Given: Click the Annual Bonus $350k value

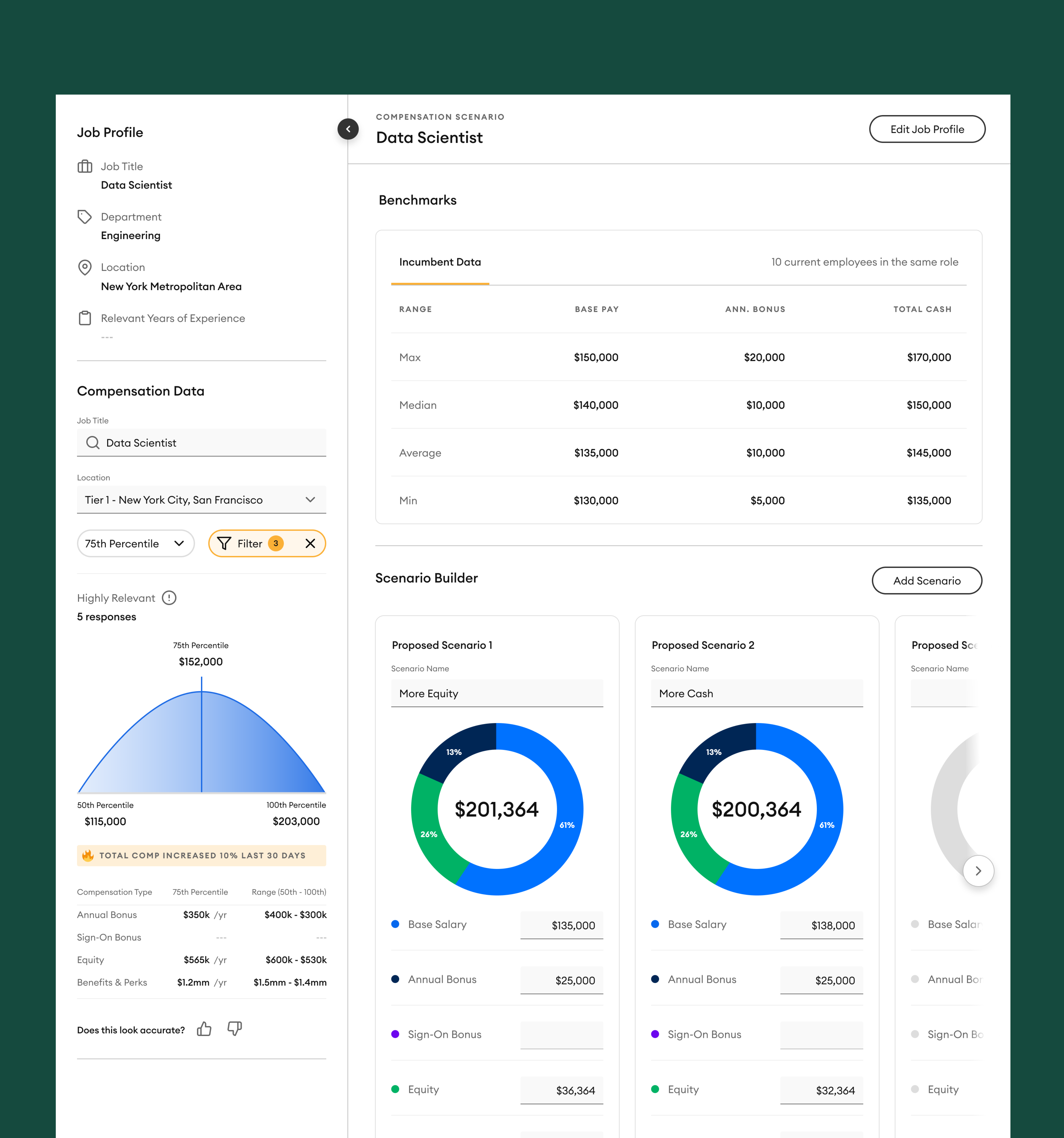Looking at the screenshot, I should 196,915.
